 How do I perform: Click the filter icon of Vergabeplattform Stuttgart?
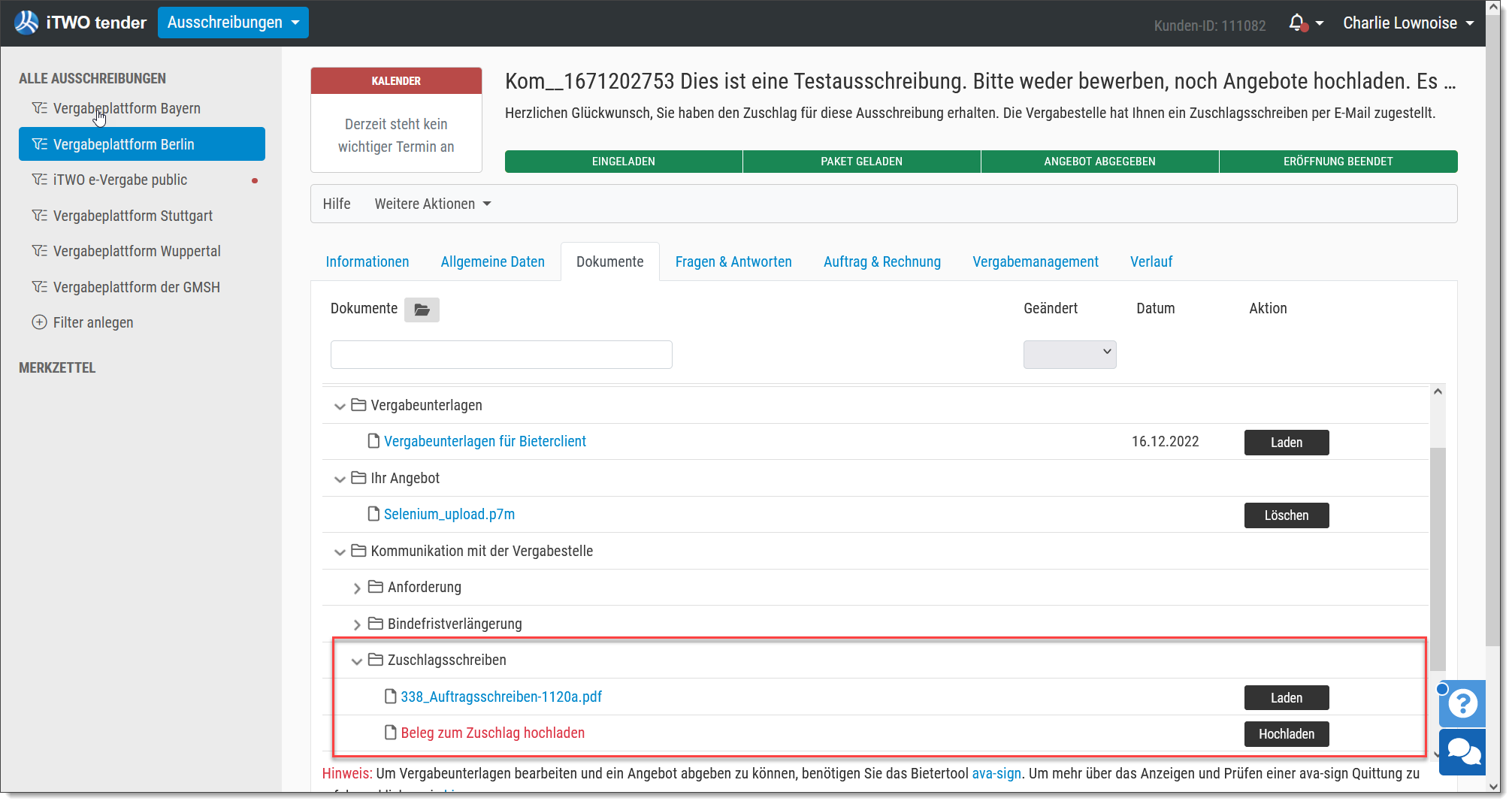pos(40,216)
